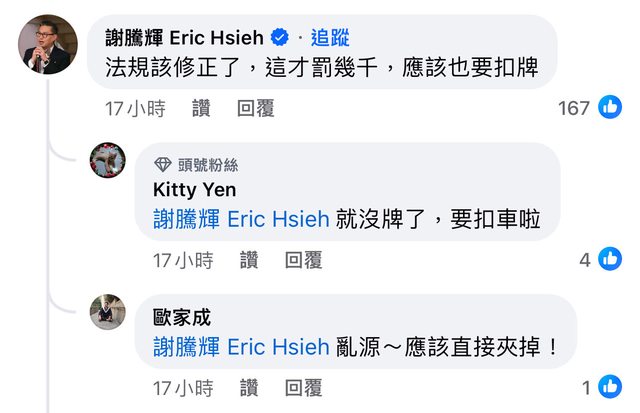Click the Eric Hsieh mention in 歐家成's reply
The image size is (640, 413).
(x=241, y=347)
